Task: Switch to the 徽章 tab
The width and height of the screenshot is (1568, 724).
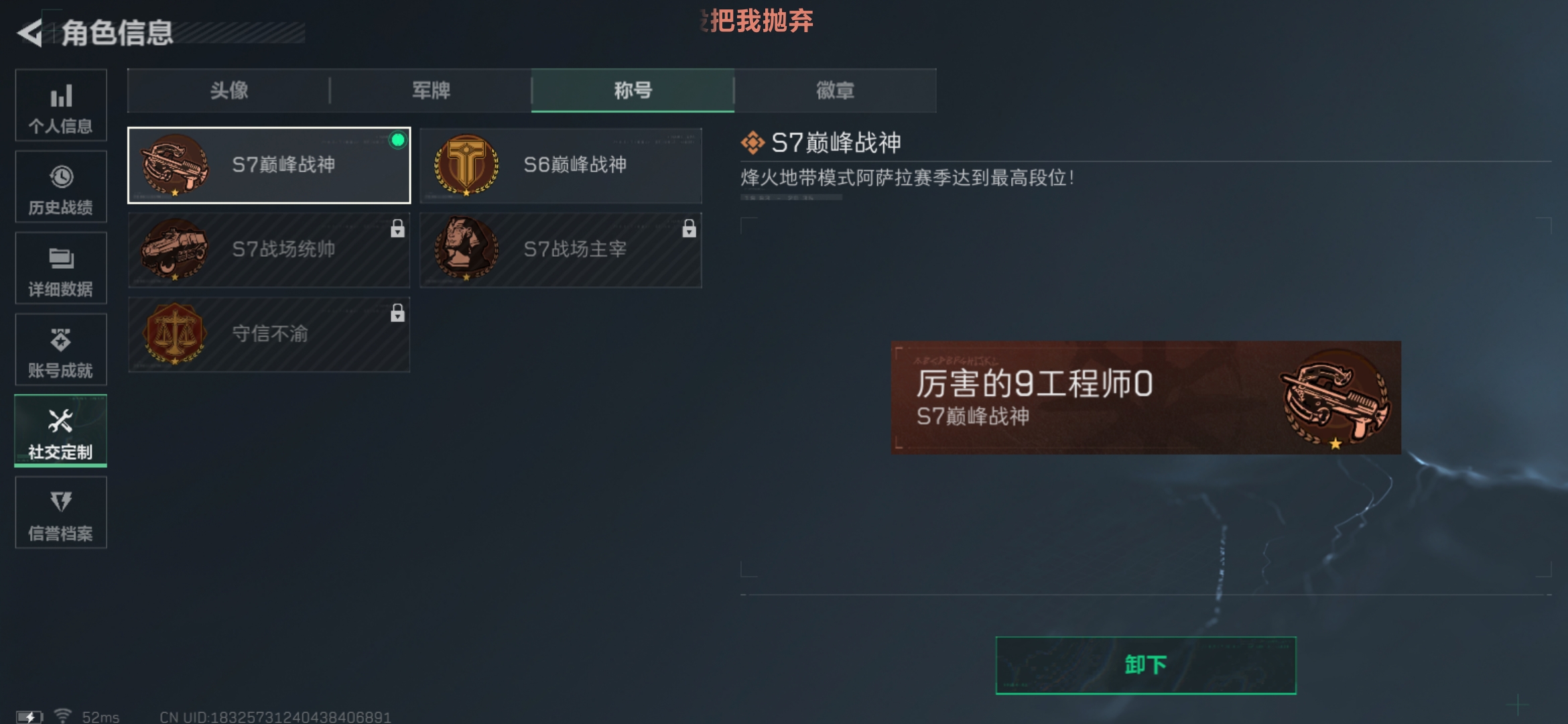Action: tap(835, 90)
